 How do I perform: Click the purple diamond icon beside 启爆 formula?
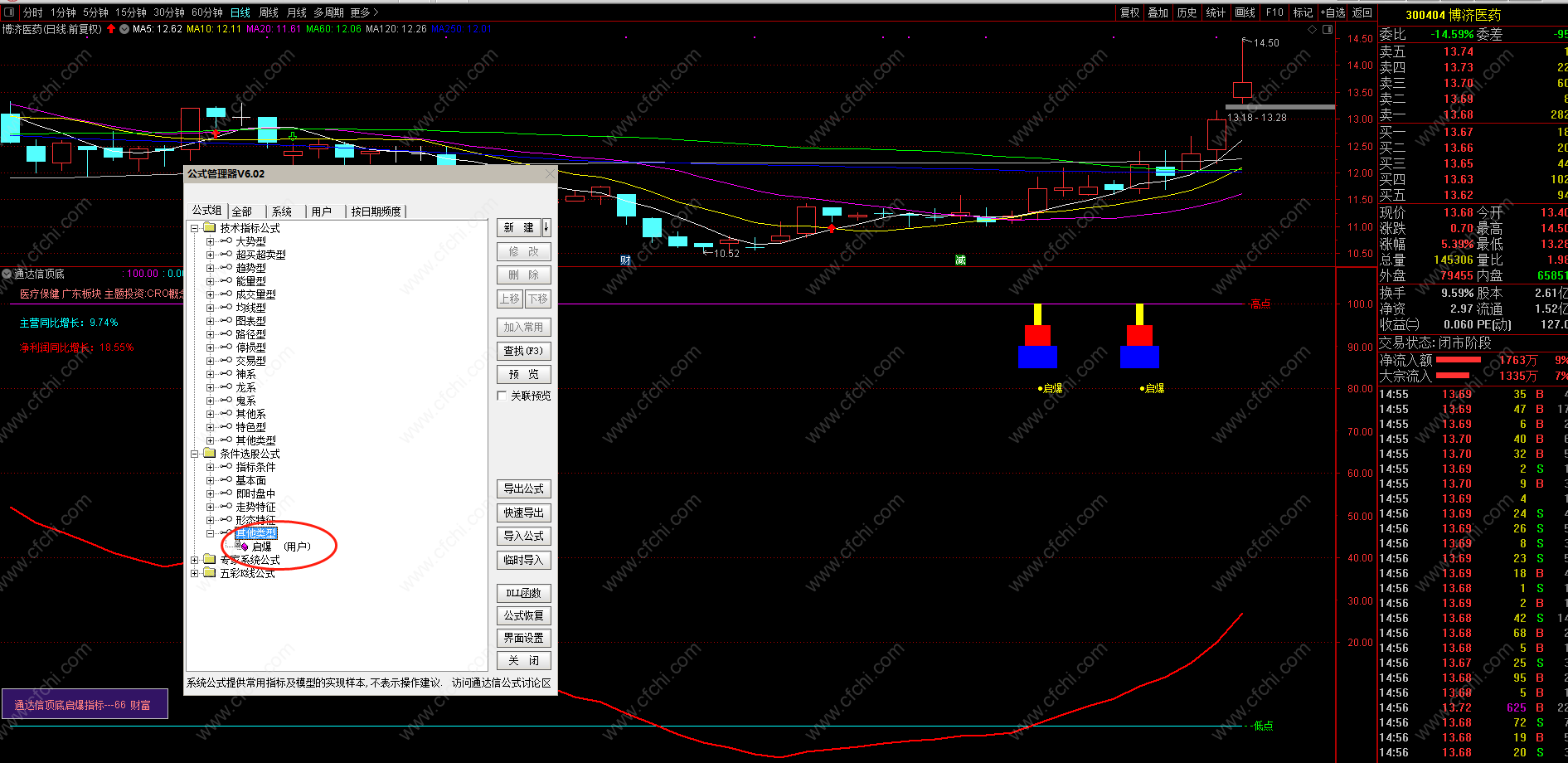245,547
